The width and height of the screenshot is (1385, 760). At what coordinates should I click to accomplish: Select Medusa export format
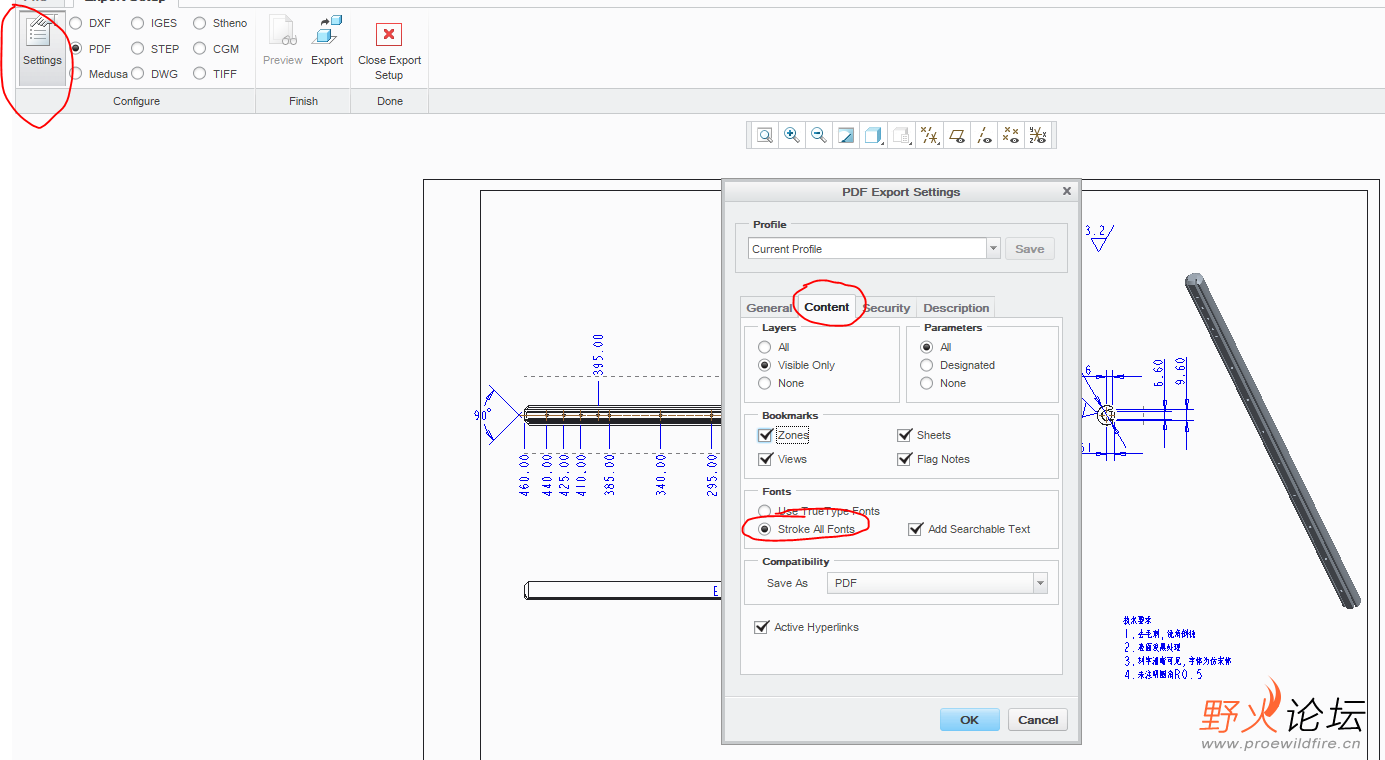(76, 73)
